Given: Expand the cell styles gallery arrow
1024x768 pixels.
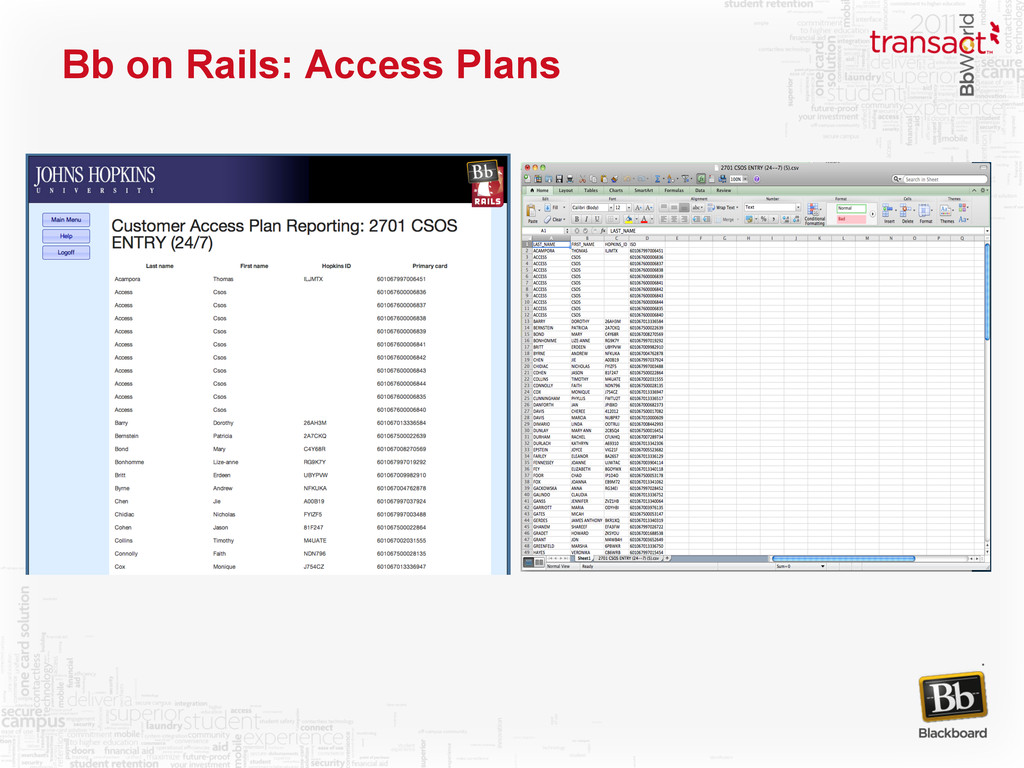Looking at the screenshot, I should [x=872, y=214].
